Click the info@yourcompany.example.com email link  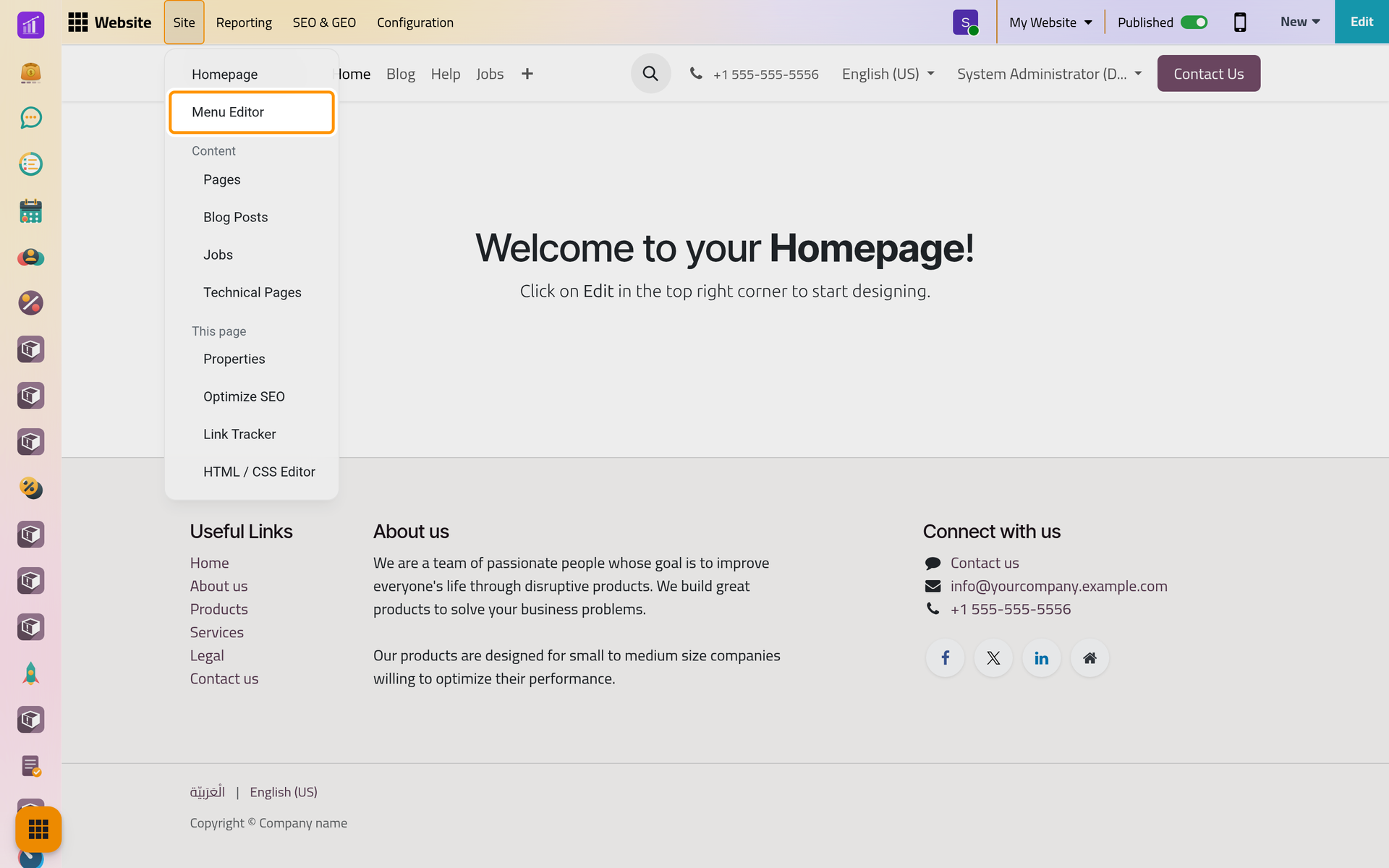pyautogui.click(x=1058, y=586)
